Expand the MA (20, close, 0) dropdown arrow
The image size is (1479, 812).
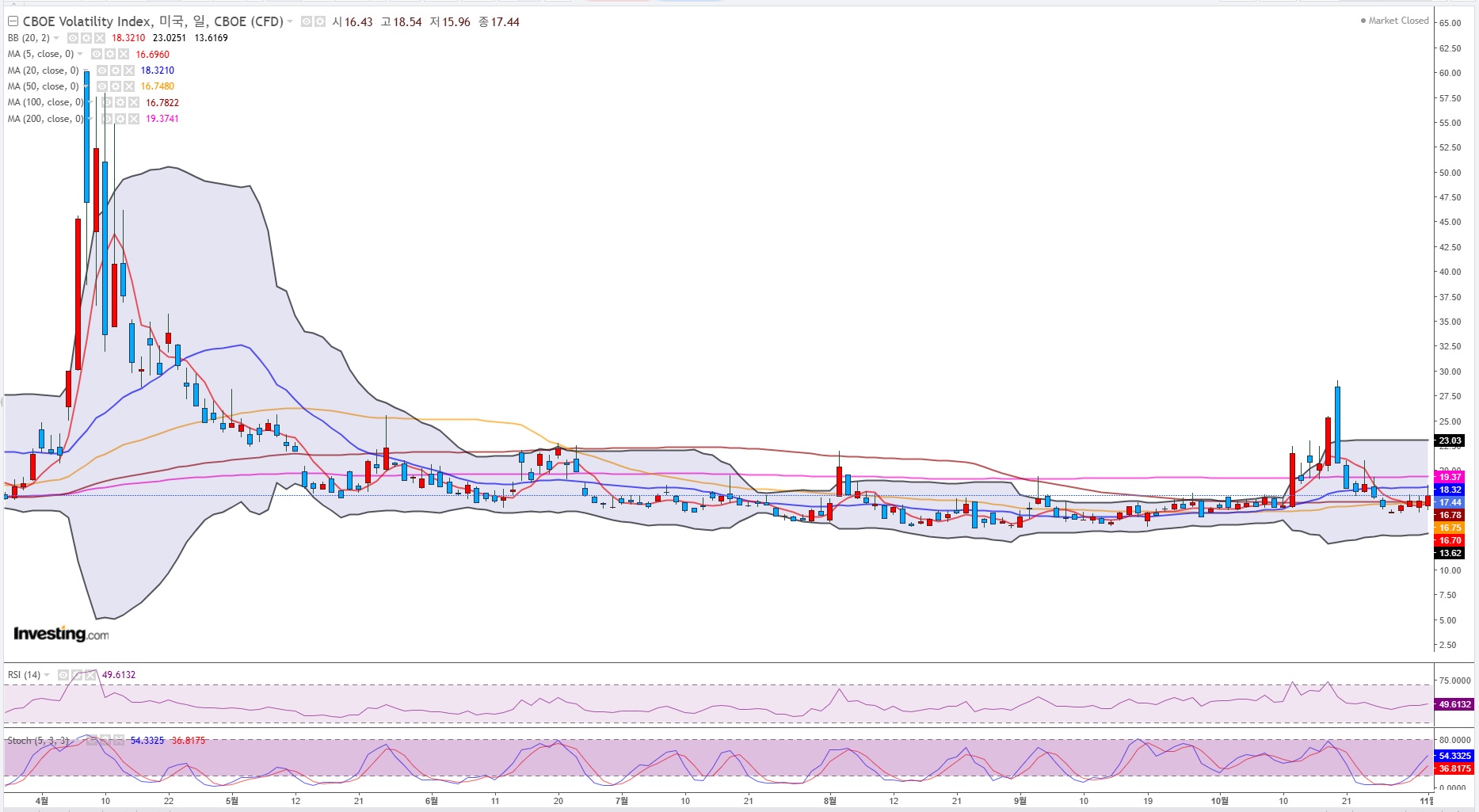(x=86, y=71)
